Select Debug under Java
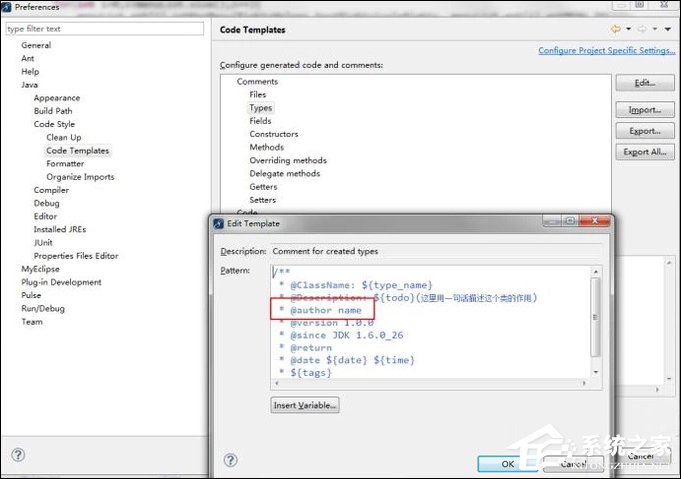 coord(46,203)
